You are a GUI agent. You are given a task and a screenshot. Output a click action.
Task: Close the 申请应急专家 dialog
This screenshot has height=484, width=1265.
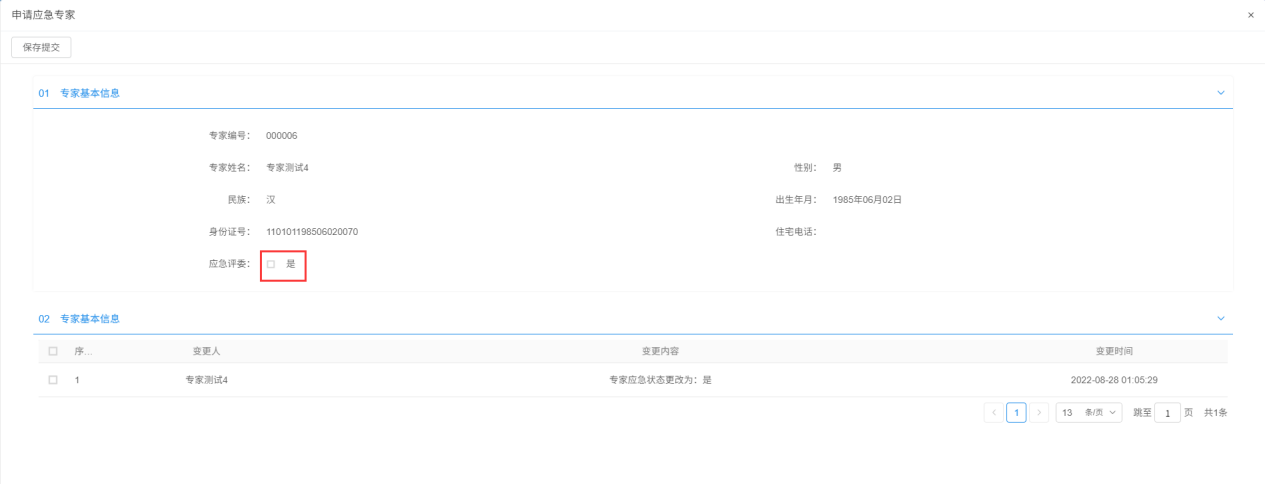pyautogui.click(x=1251, y=15)
